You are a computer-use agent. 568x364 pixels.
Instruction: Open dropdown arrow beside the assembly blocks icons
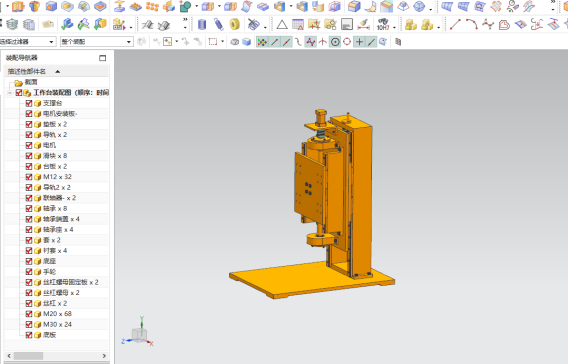[x=439, y=28]
